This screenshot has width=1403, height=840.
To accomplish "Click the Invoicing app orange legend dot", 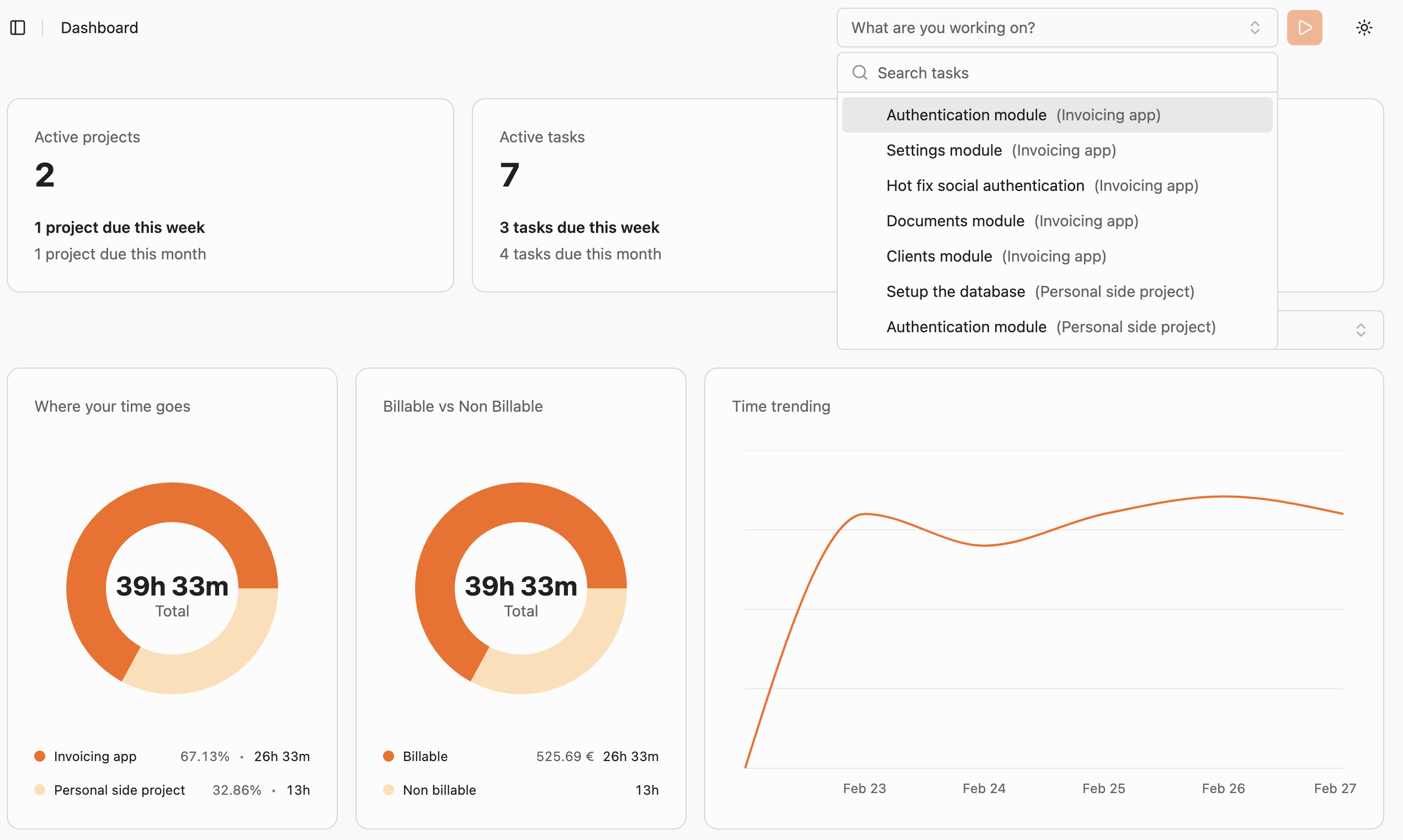I will coord(40,756).
